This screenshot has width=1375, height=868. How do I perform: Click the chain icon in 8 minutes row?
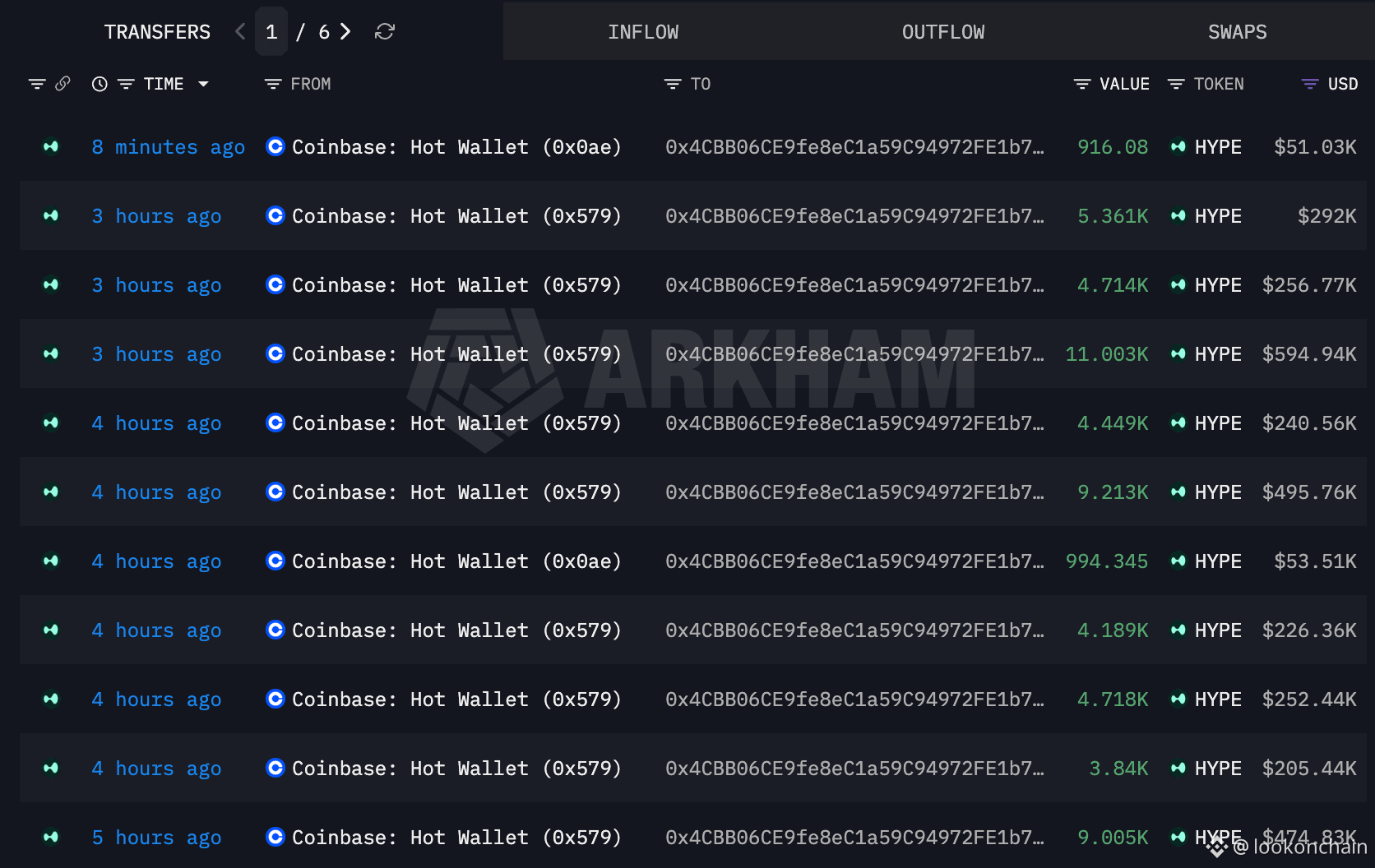pos(51,147)
